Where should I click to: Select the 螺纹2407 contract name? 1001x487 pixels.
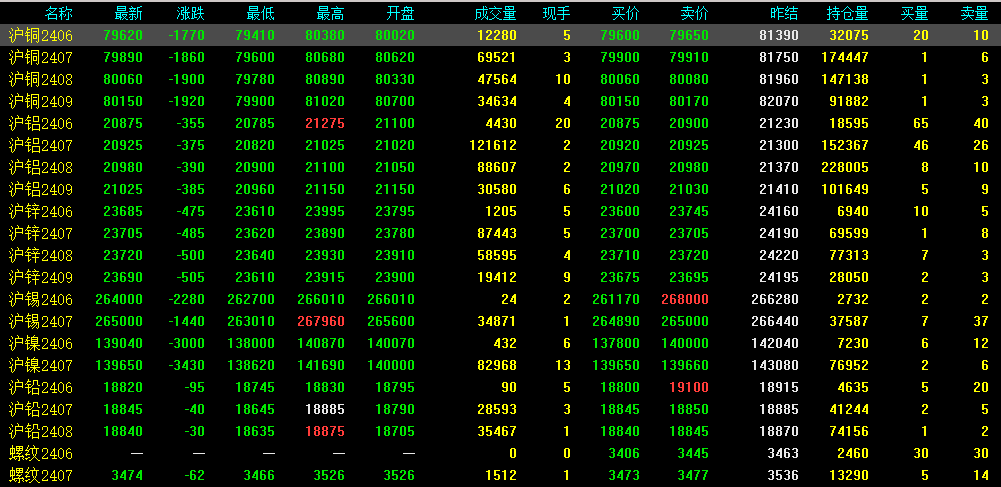click(40, 475)
